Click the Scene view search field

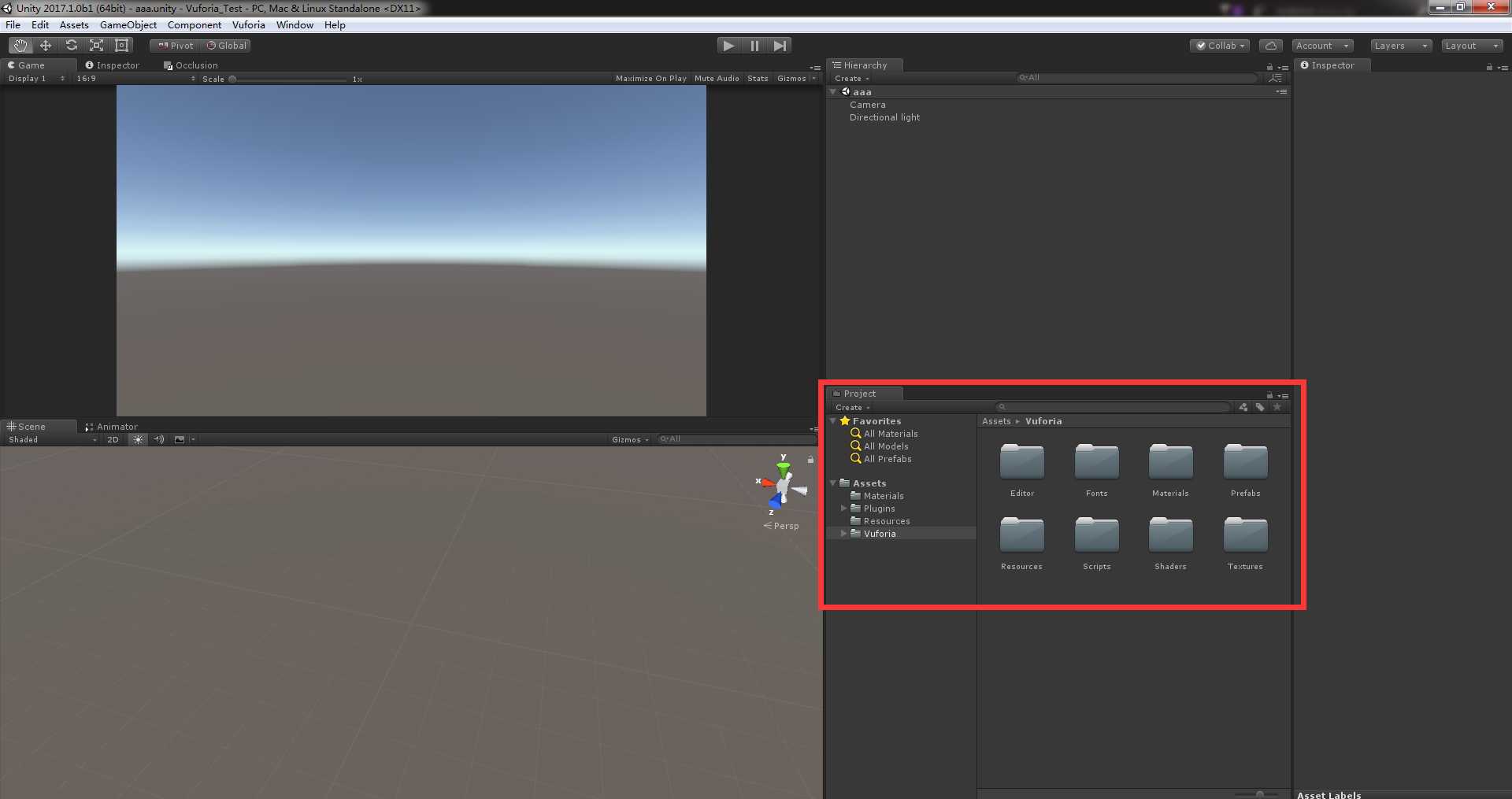click(736, 439)
